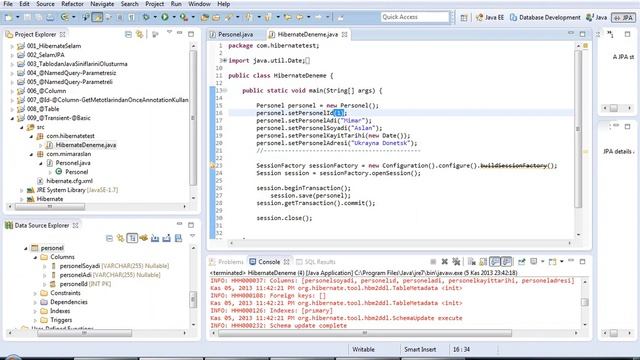Remove launch from Console with X icon
640x360 pixels.
(x=444, y=262)
